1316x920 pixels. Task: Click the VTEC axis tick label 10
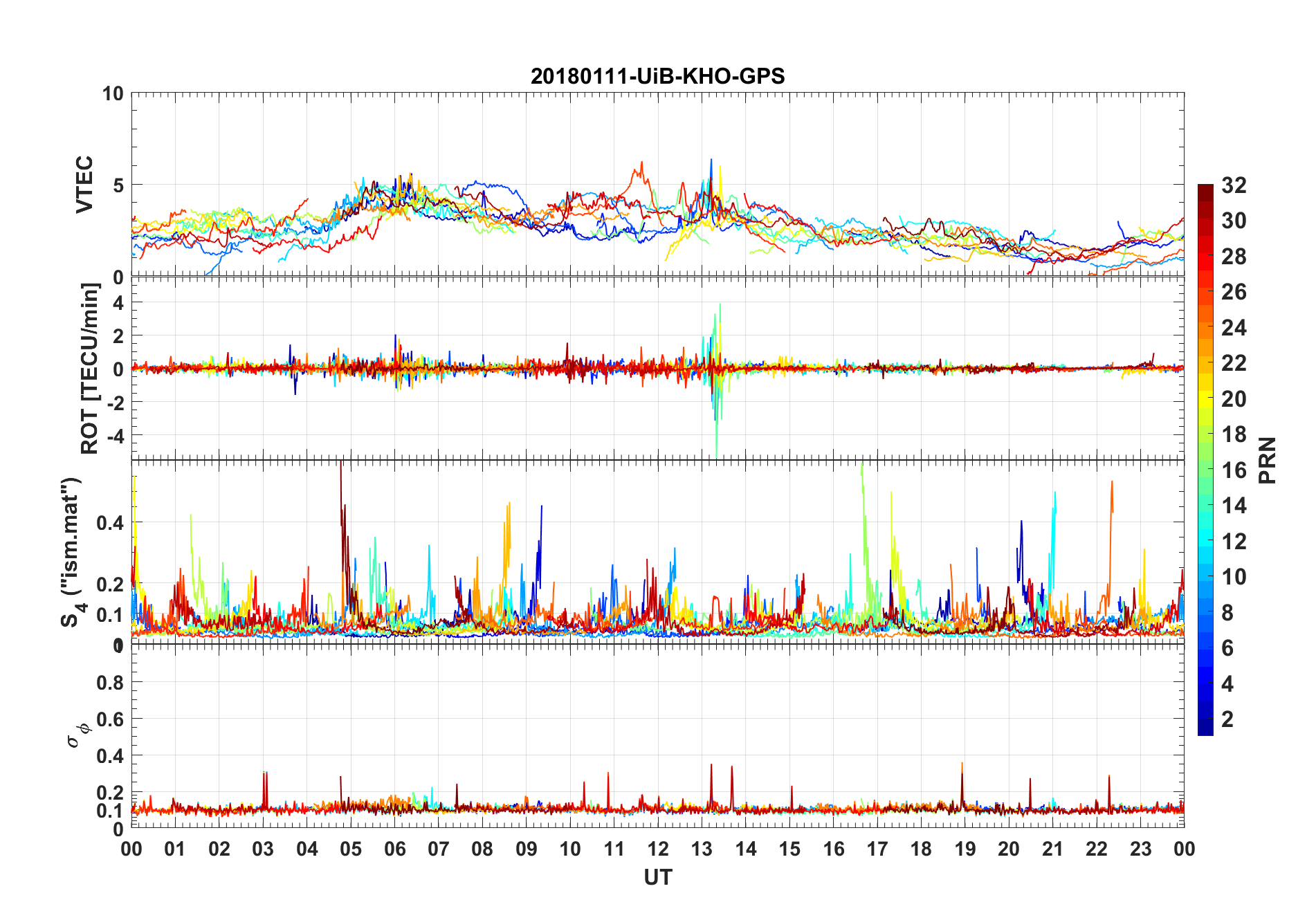pyautogui.click(x=113, y=94)
